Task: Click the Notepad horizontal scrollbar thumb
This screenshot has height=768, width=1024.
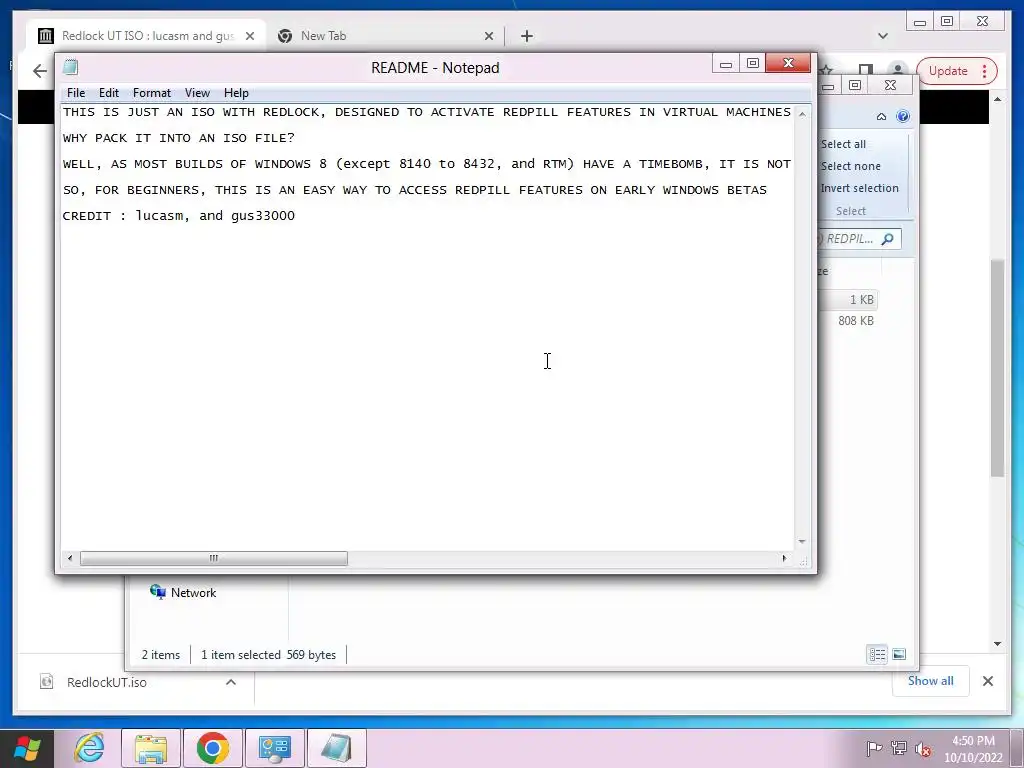Action: (214, 558)
